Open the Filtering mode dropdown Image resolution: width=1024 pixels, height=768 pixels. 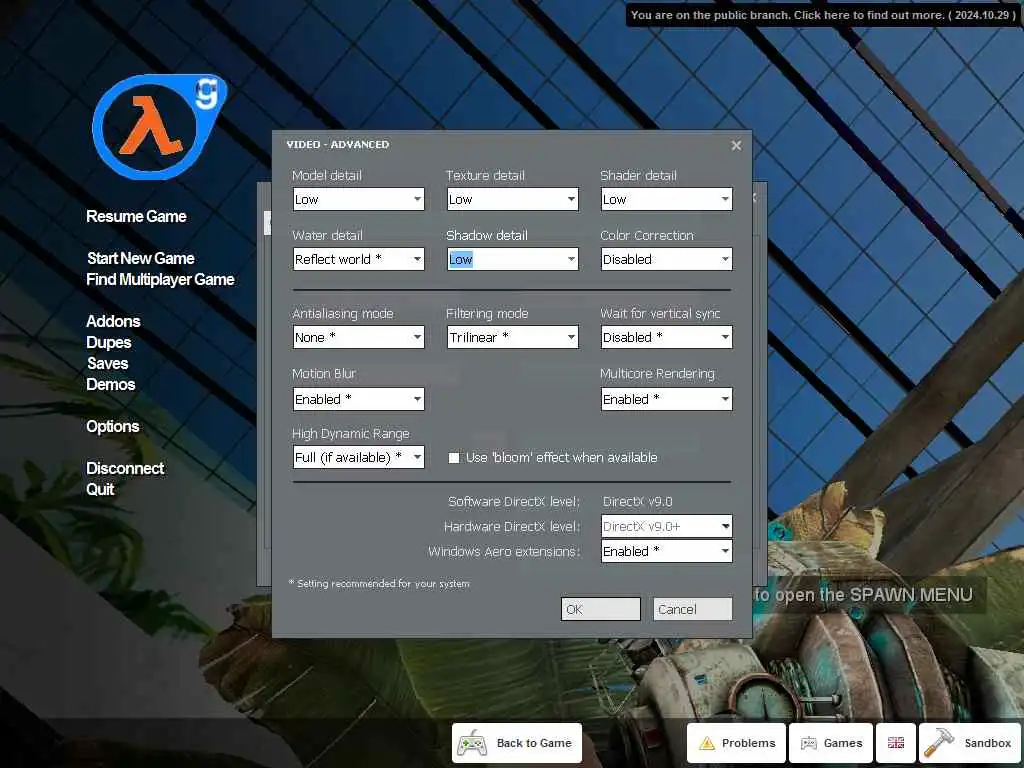[x=513, y=337]
